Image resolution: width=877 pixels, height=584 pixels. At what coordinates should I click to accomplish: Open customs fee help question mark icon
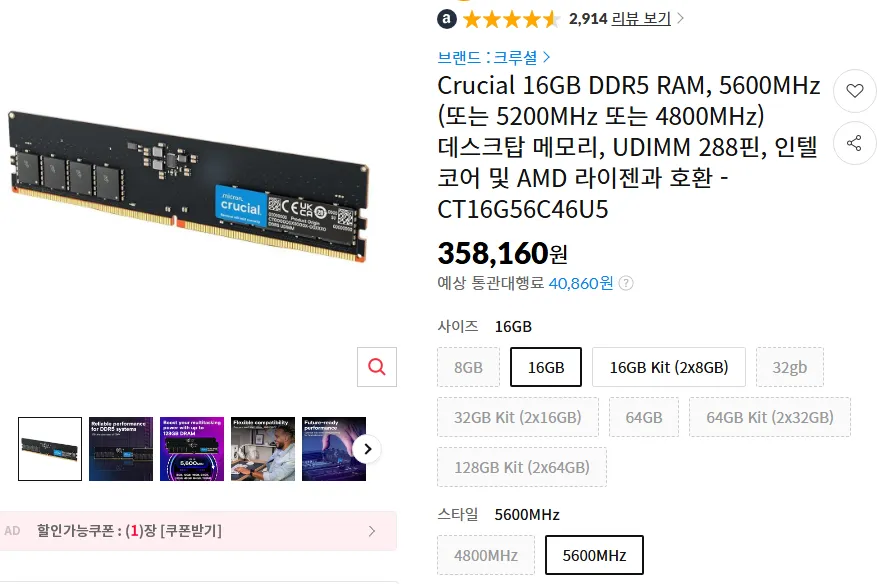pos(626,284)
